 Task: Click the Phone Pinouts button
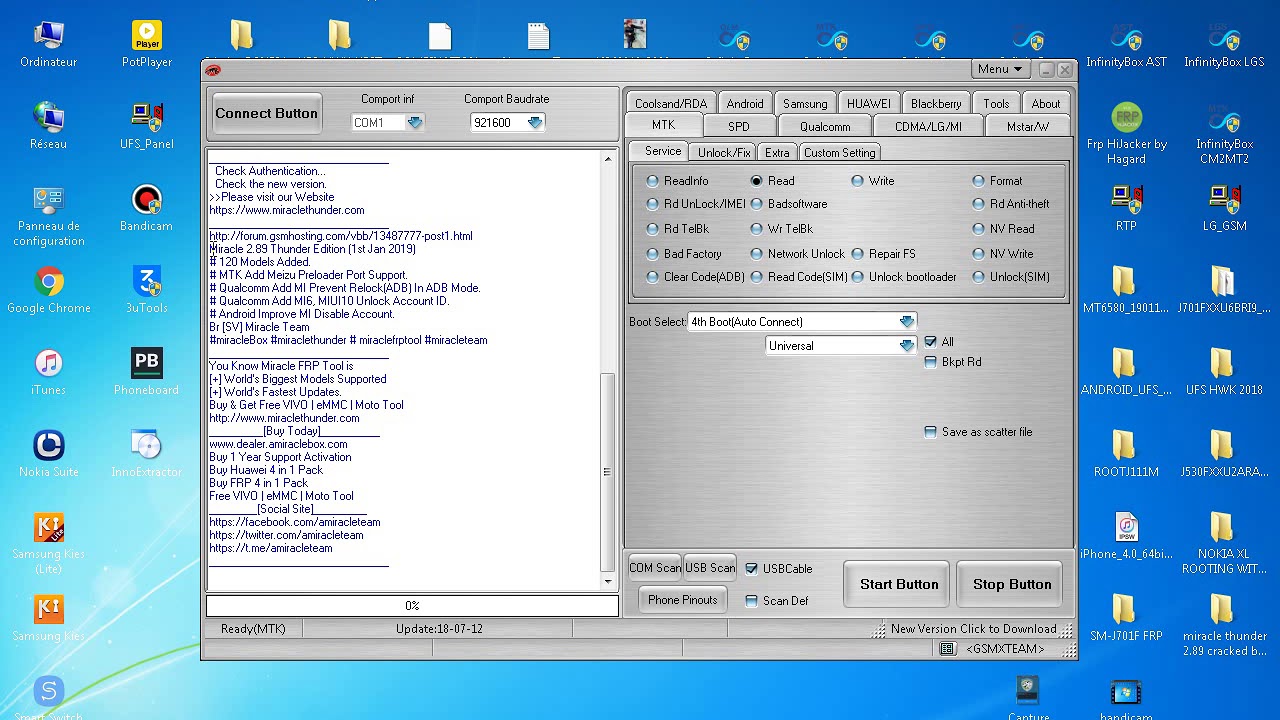click(x=683, y=600)
